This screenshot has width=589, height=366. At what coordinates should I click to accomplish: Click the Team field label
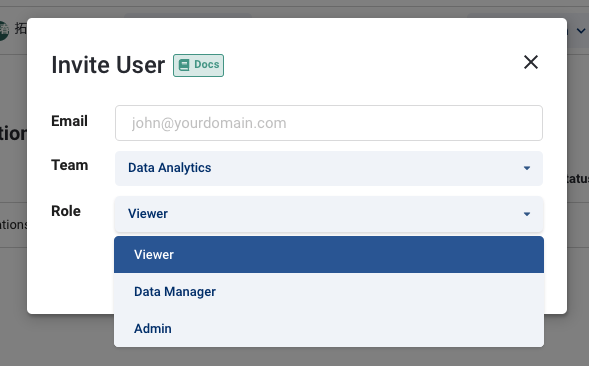[69, 165]
